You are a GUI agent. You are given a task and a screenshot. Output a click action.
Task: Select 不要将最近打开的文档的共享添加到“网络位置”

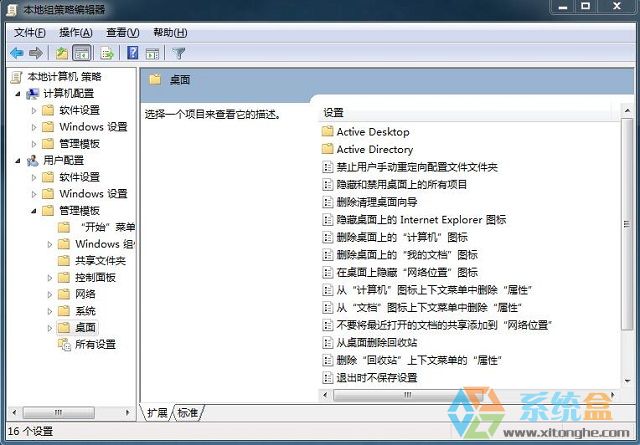click(x=437, y=325)
